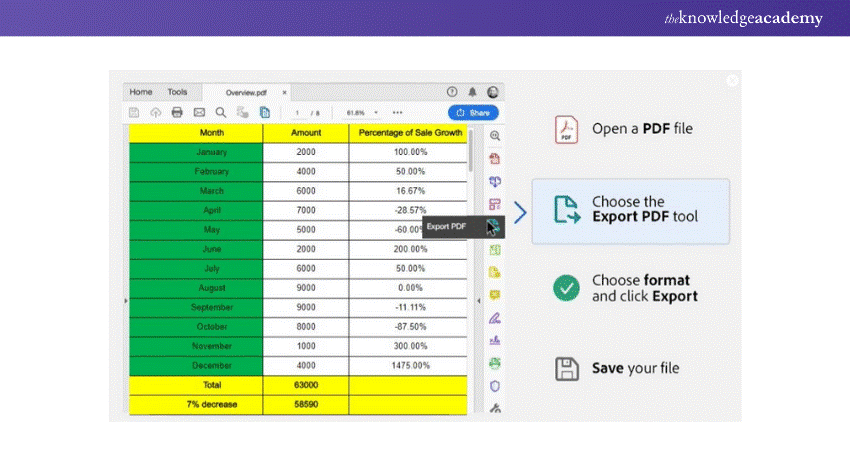Click the document vertical scrollbar
The image size is (850, 450).
(x=470, y=148)
